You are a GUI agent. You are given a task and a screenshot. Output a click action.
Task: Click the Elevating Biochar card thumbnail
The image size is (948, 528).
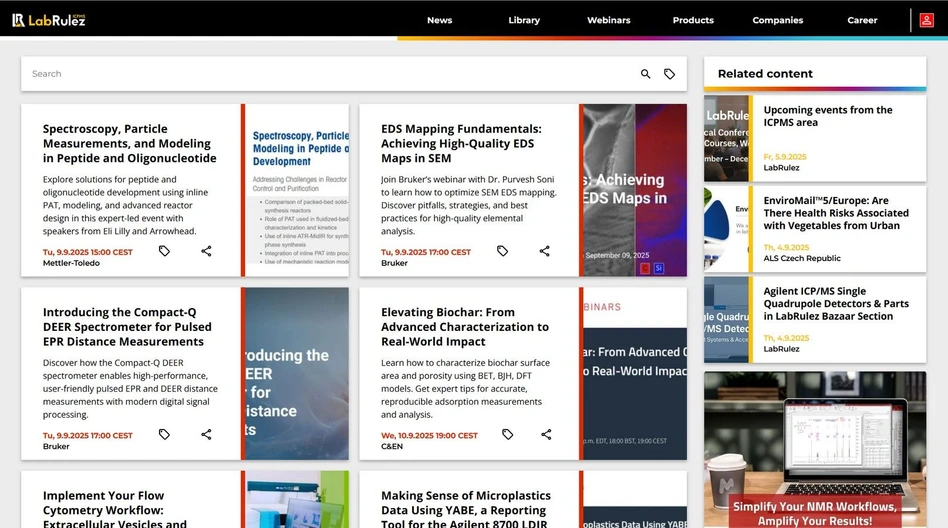635,373
